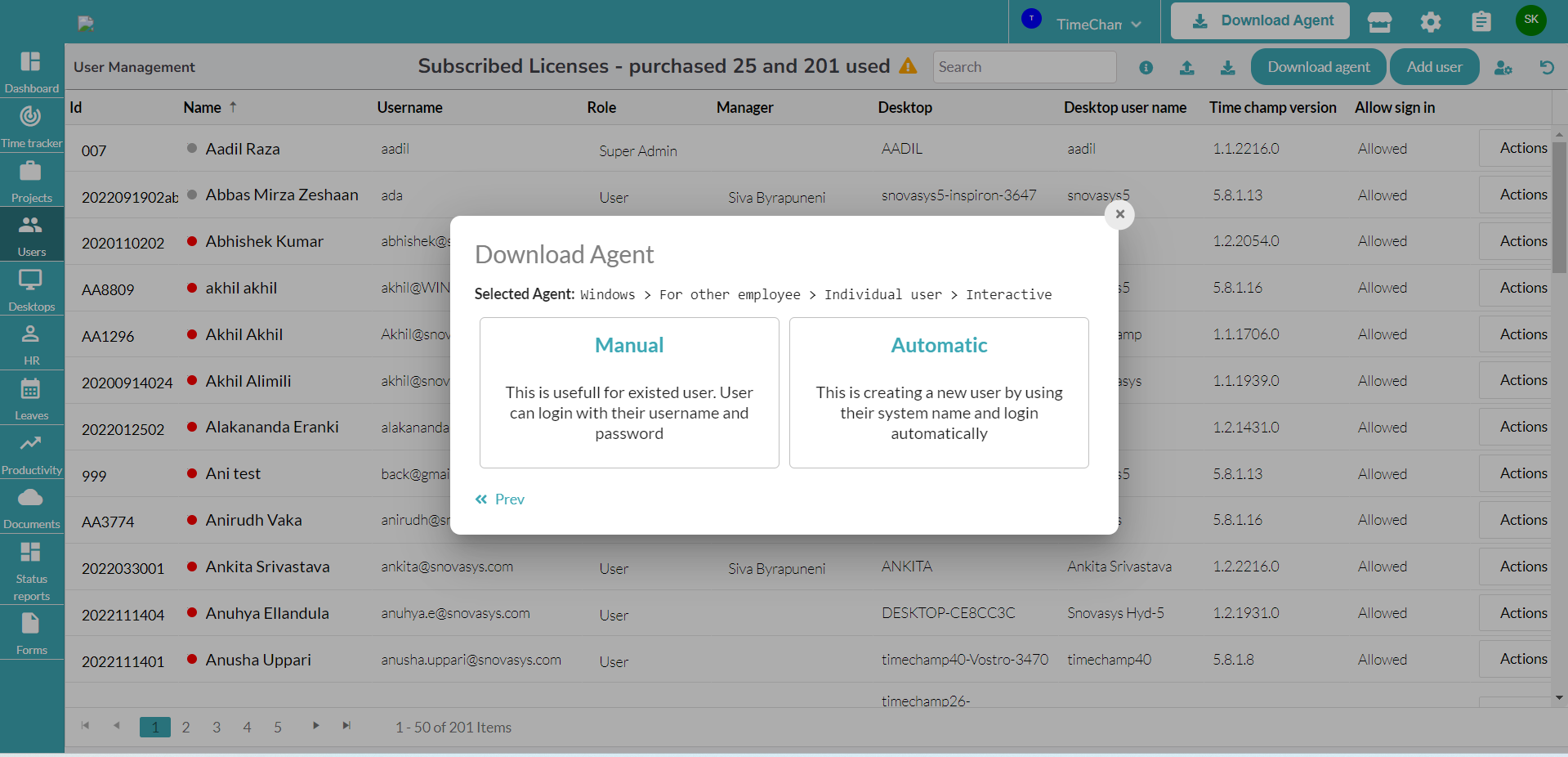1568x757 pixels.
Task: Open the Actions menu for Aadil Raza
Action: 1517,148
